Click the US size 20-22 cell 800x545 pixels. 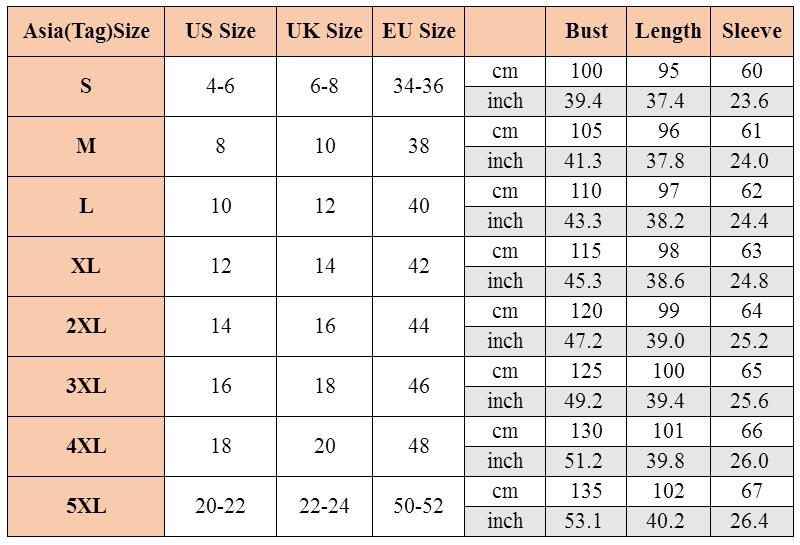click(221, 506)
